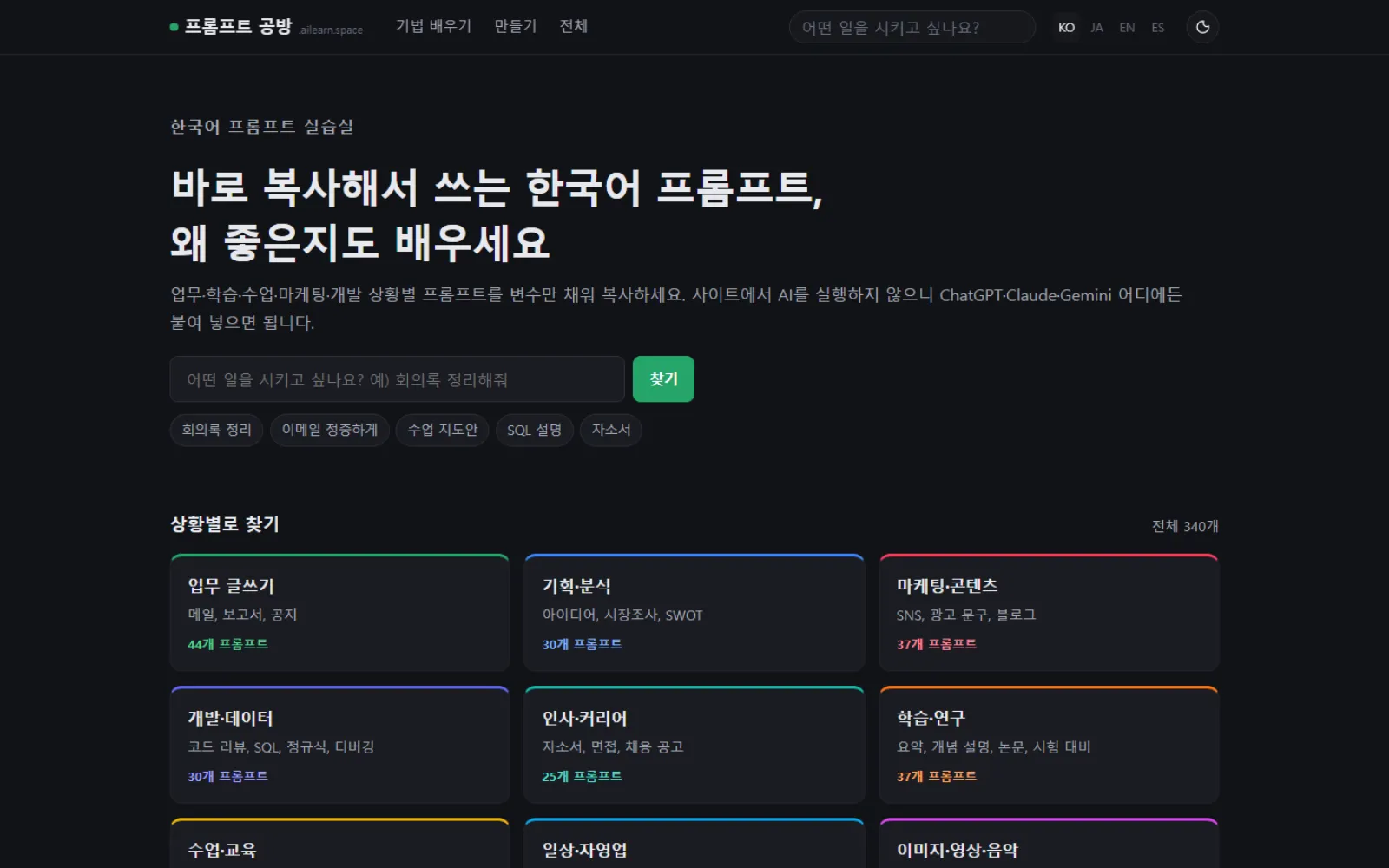The height and width of the screenshot is (868, 1389).
Task: Click the 상황별로 찾기 heading
Action: click(225, 524)
